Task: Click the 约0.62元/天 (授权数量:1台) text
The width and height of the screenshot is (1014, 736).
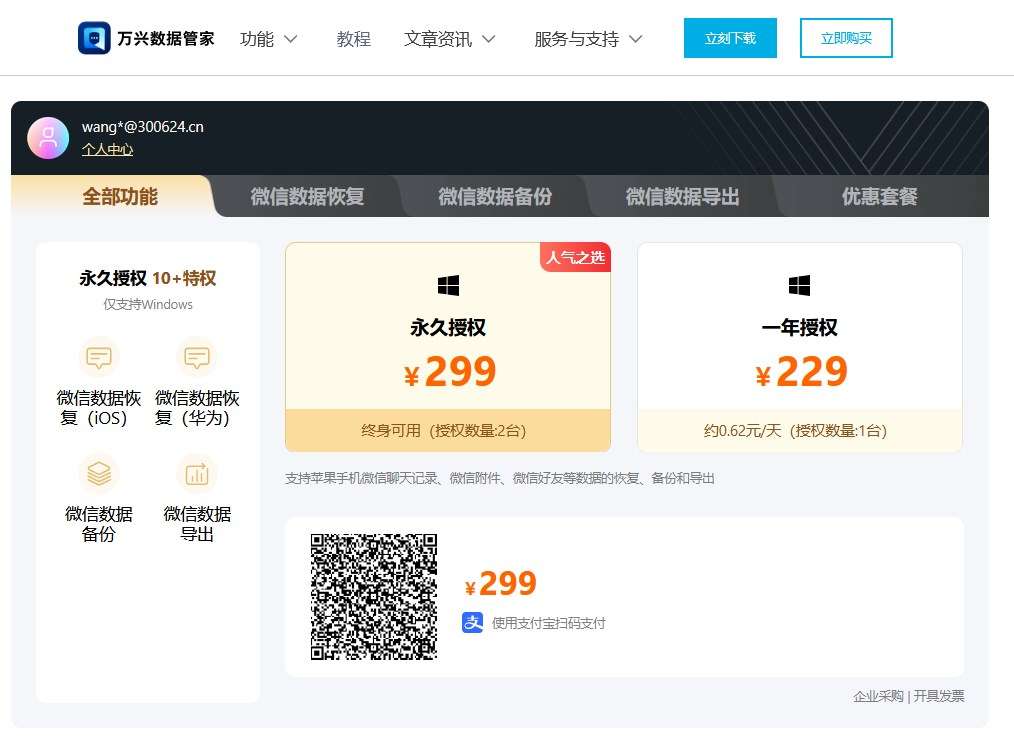Action: click(x=795, y=431)
